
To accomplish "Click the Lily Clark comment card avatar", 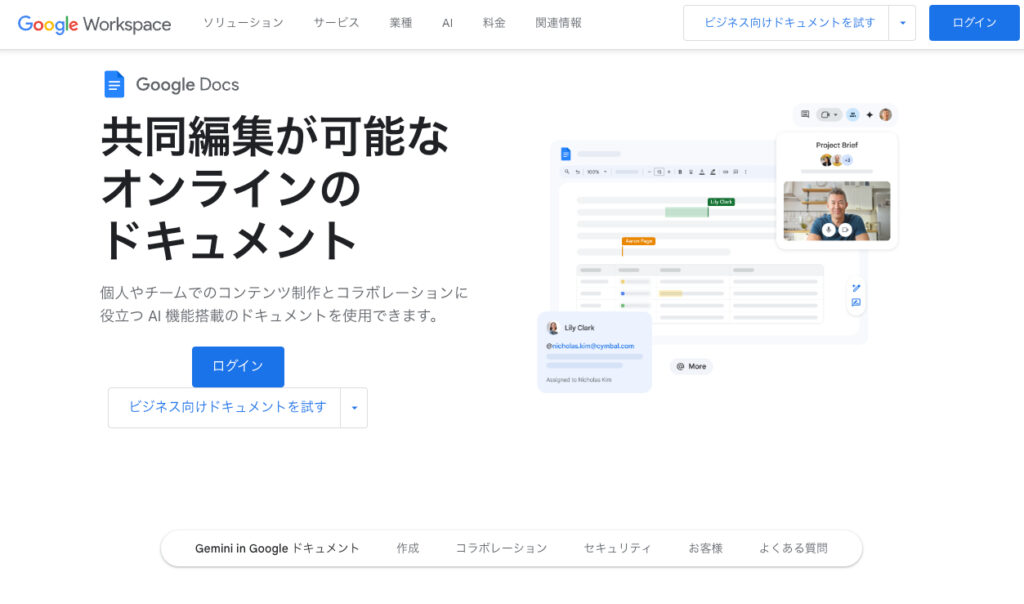I will pos(552,328).
